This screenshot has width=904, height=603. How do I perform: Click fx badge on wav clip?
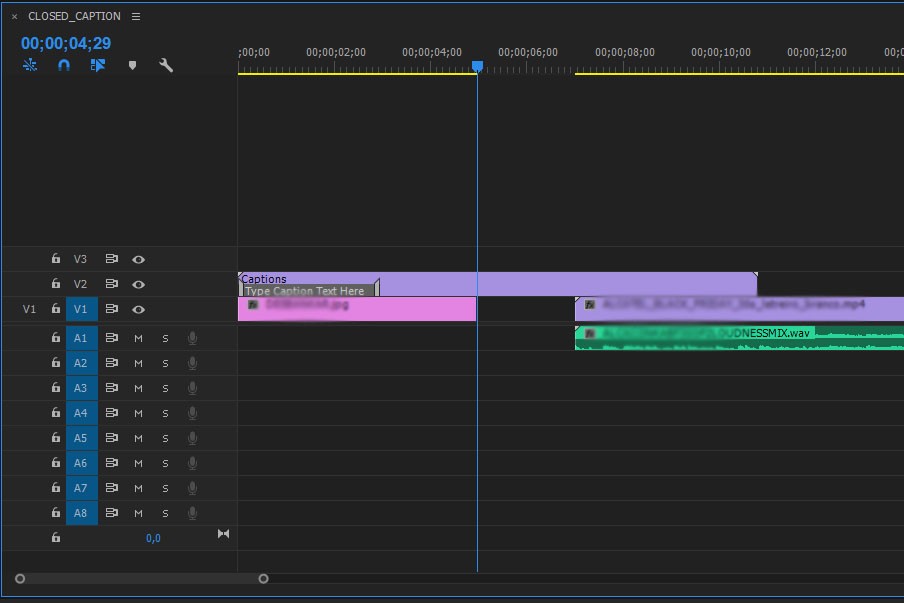coord(590,333)
